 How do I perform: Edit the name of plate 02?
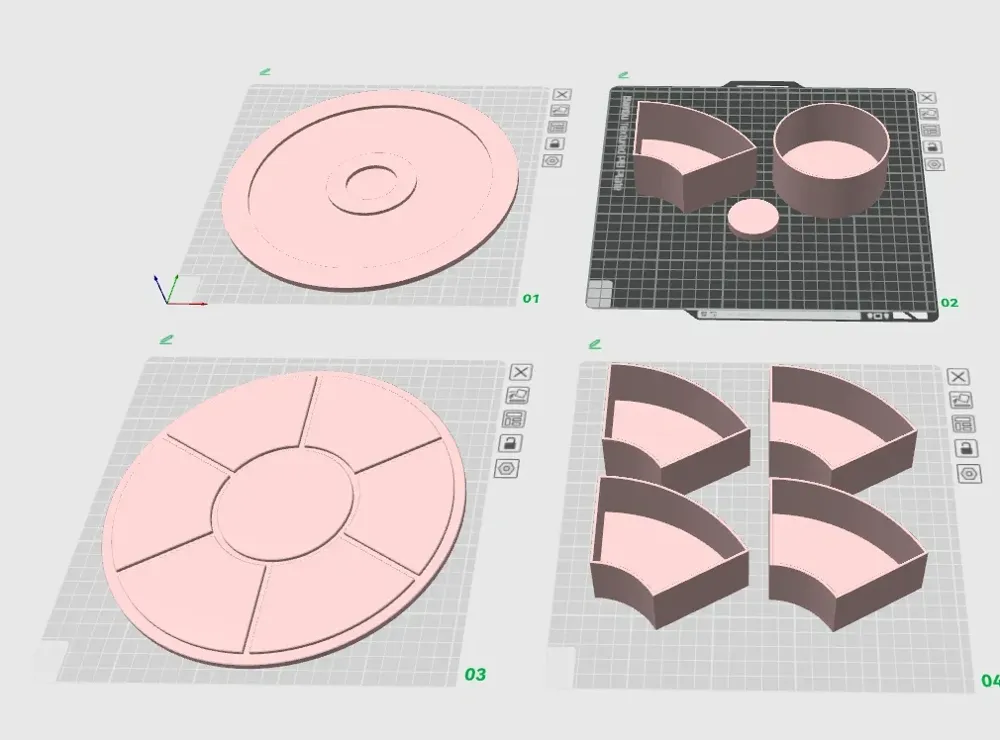(624, 75)
